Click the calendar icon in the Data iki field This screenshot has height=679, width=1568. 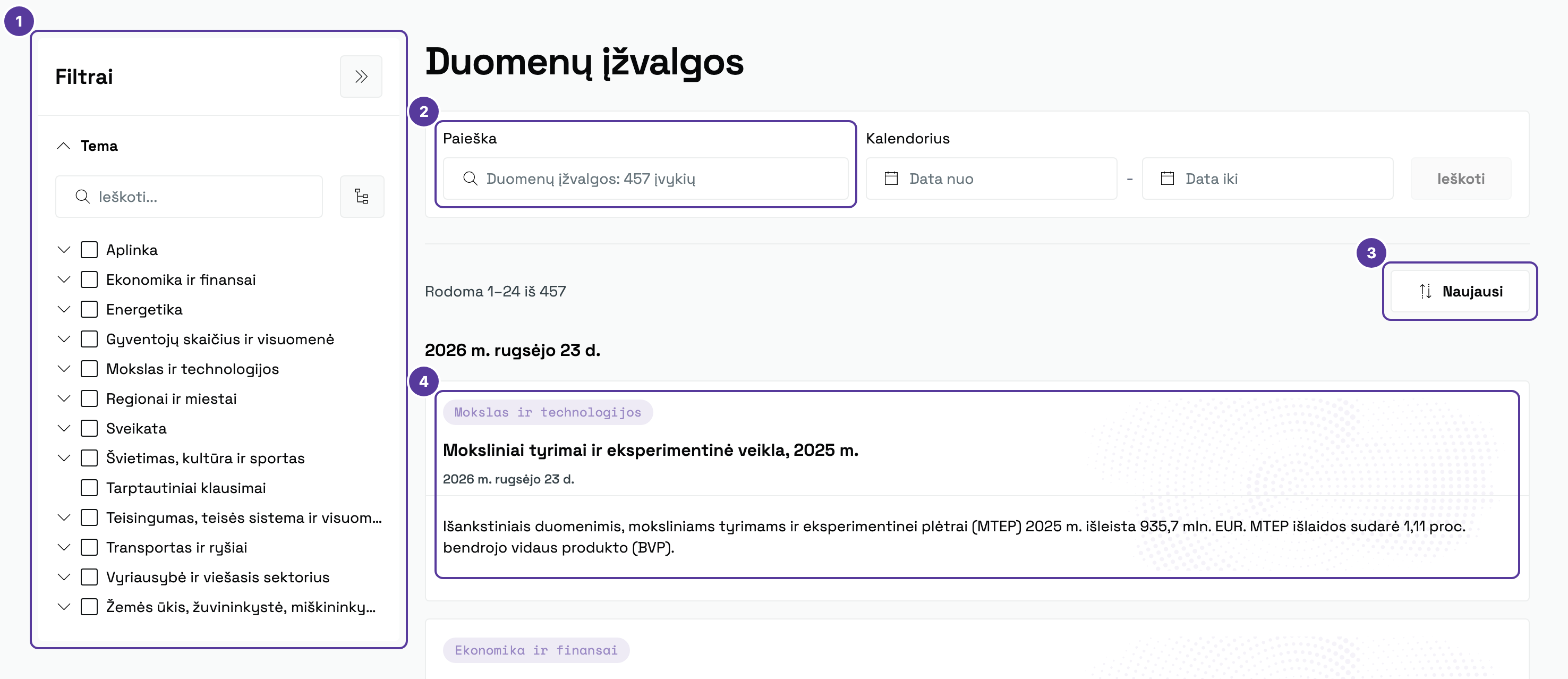click(1167, 179)
